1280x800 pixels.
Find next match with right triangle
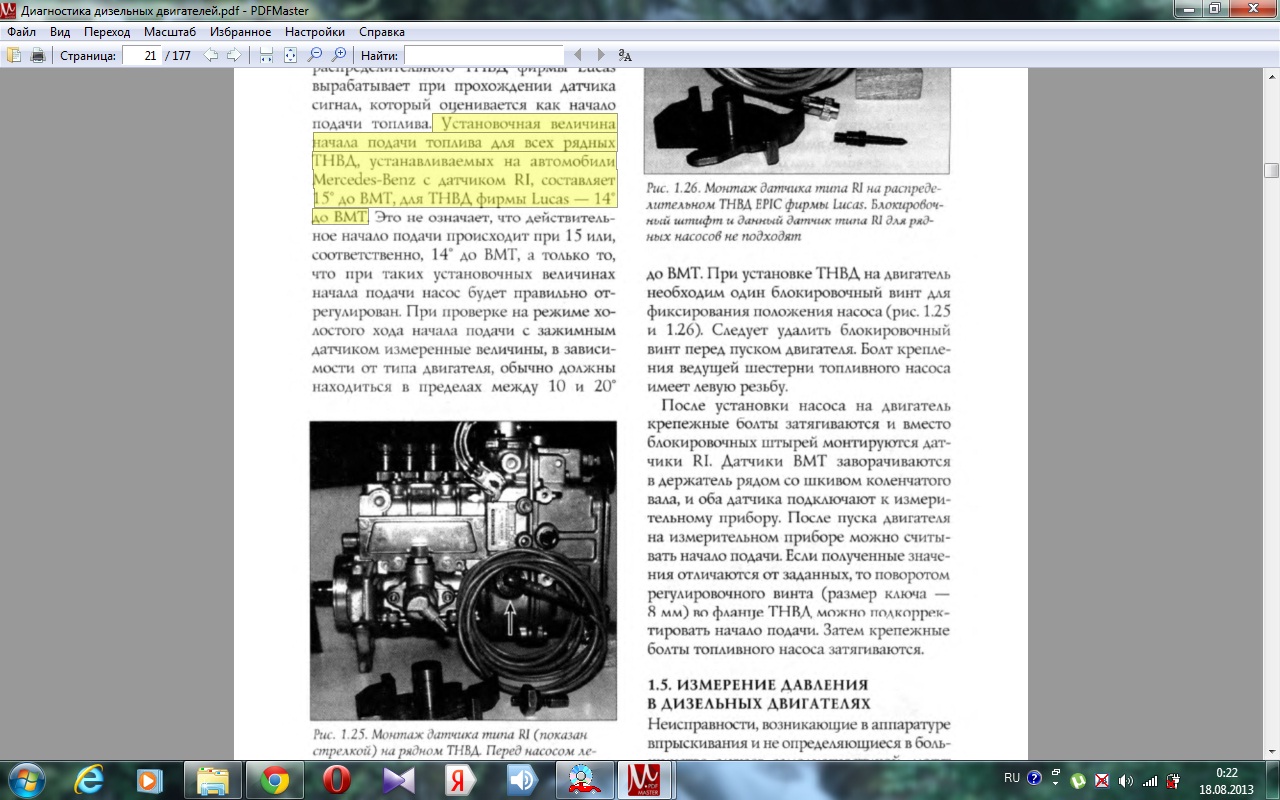pos(601,55)
